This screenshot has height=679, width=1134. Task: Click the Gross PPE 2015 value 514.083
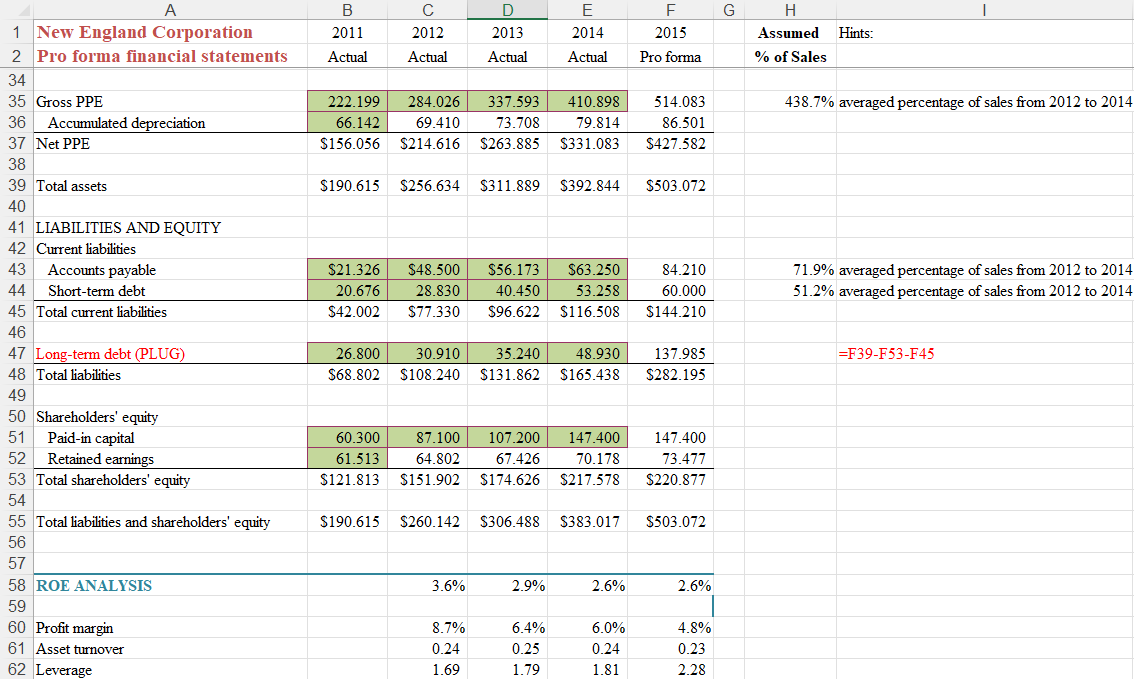[670, 102]
